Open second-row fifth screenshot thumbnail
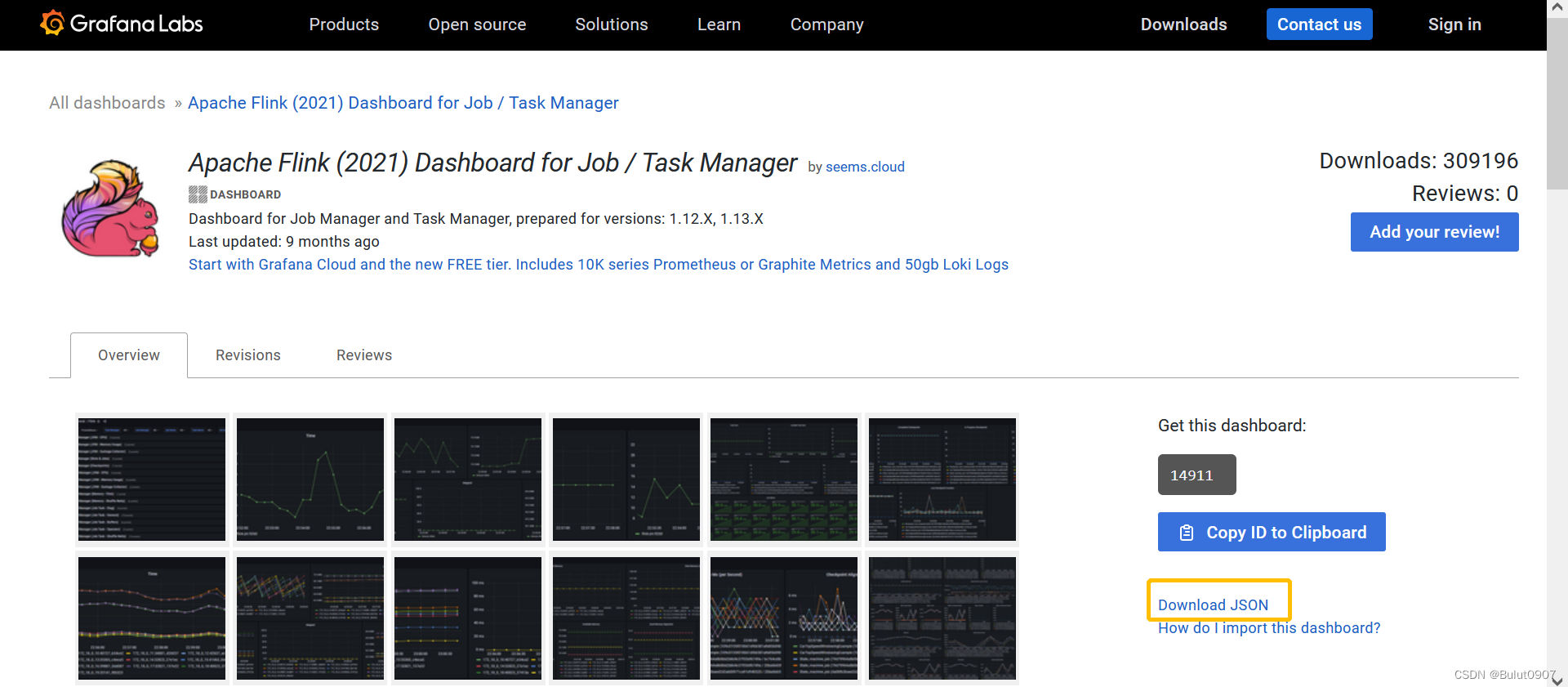This screenshot has width=1568, height=687. point(784,618)
